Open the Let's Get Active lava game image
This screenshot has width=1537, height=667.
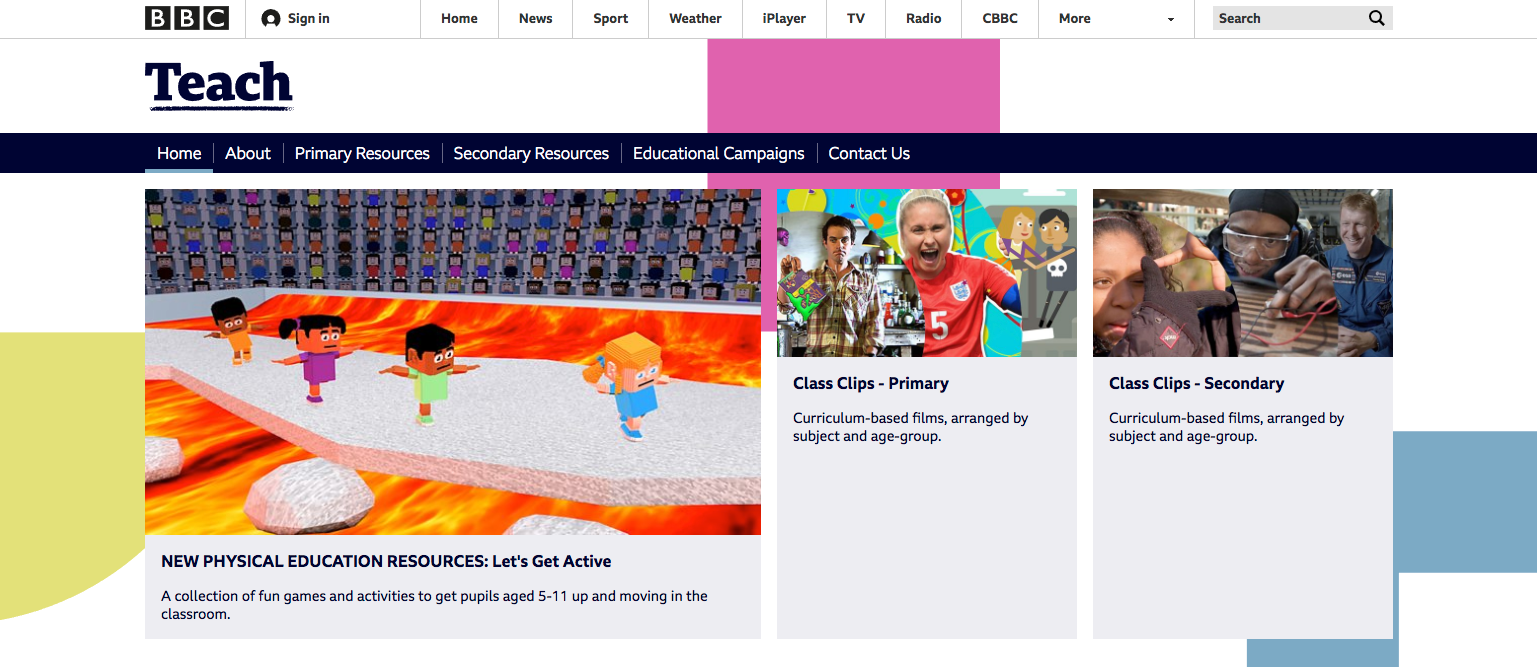click(453, 362)
